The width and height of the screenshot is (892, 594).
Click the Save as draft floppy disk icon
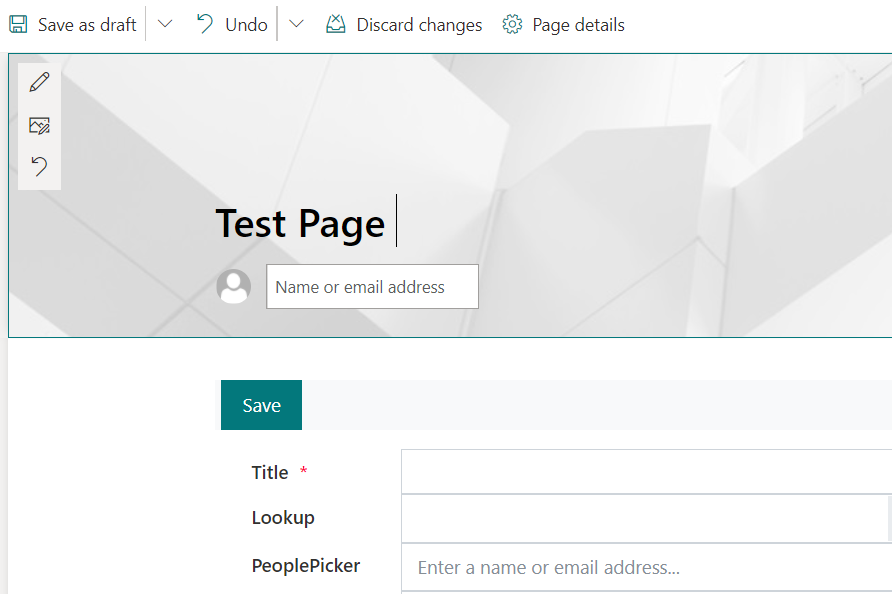(x=19, y=25)
